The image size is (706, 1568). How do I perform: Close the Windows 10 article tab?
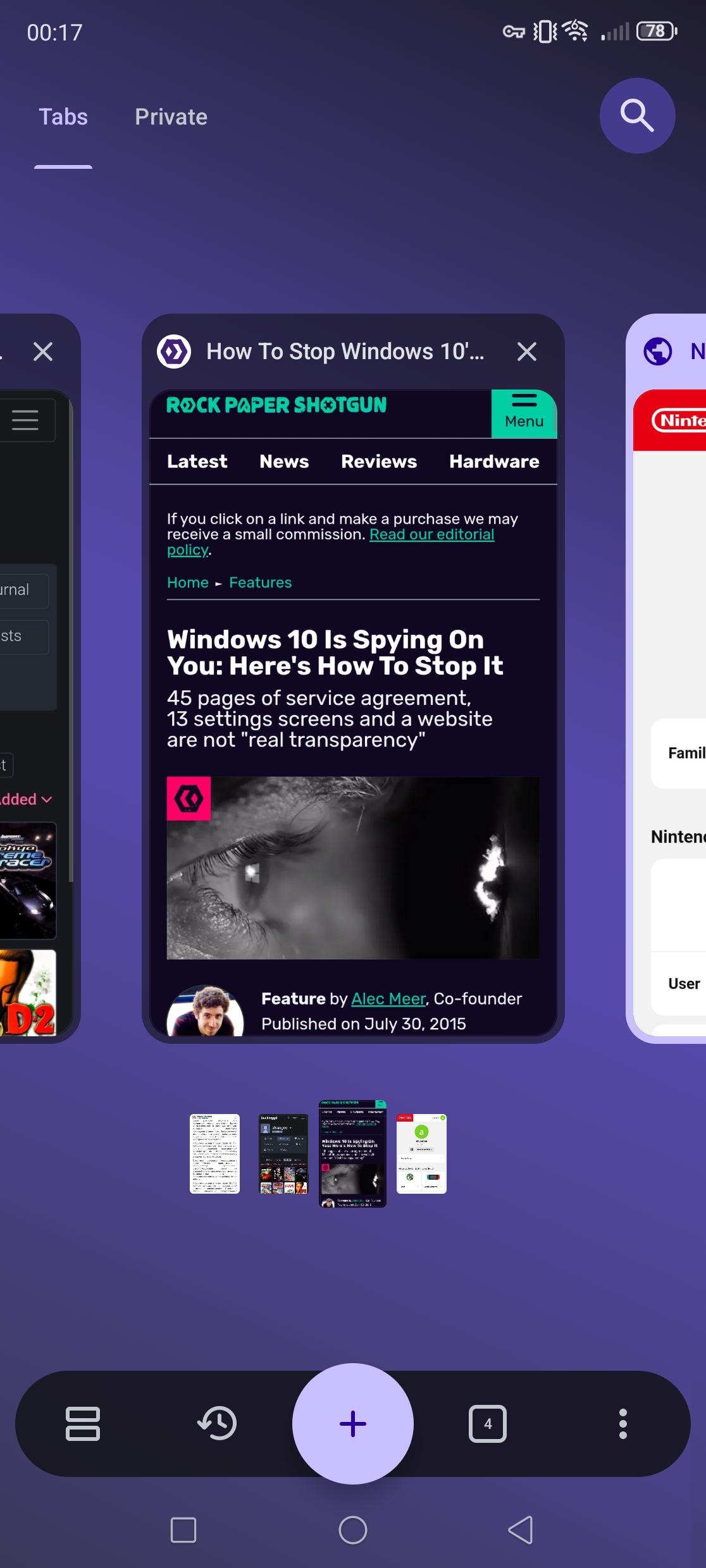pyautogui.click(x=526, y=352)
